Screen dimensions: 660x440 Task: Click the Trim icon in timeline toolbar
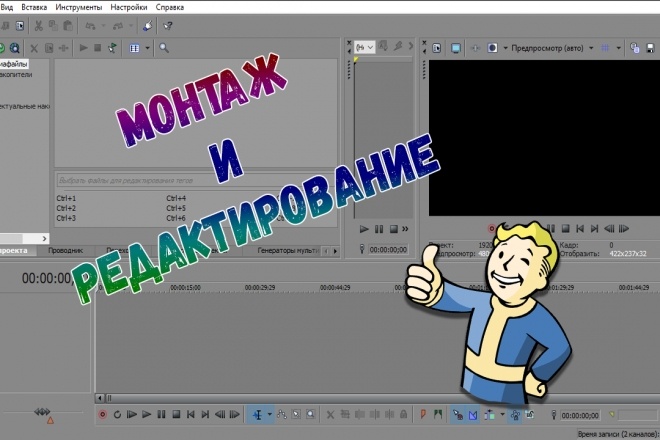345,415
